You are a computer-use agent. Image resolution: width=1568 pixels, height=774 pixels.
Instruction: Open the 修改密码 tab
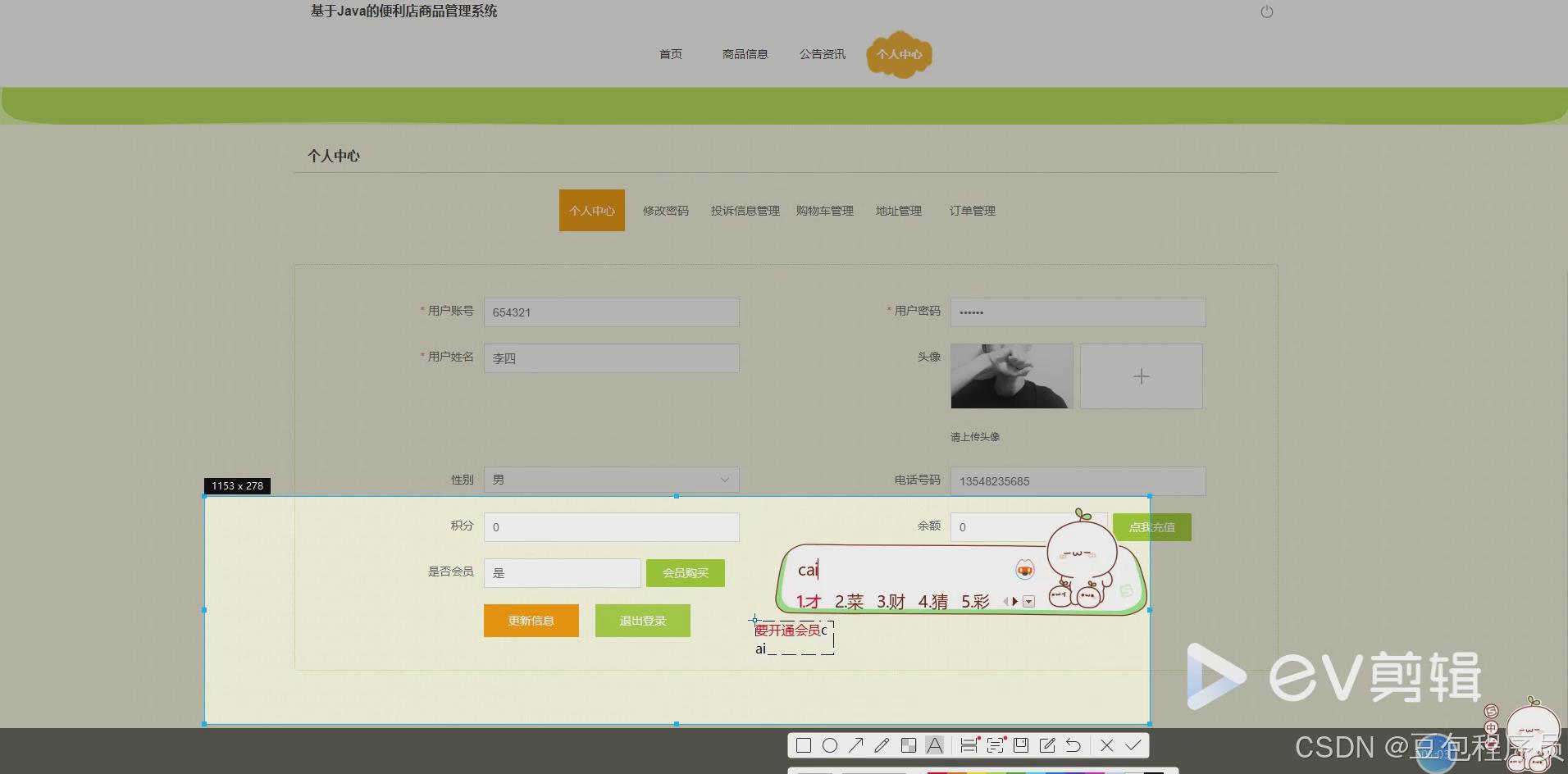665,210
